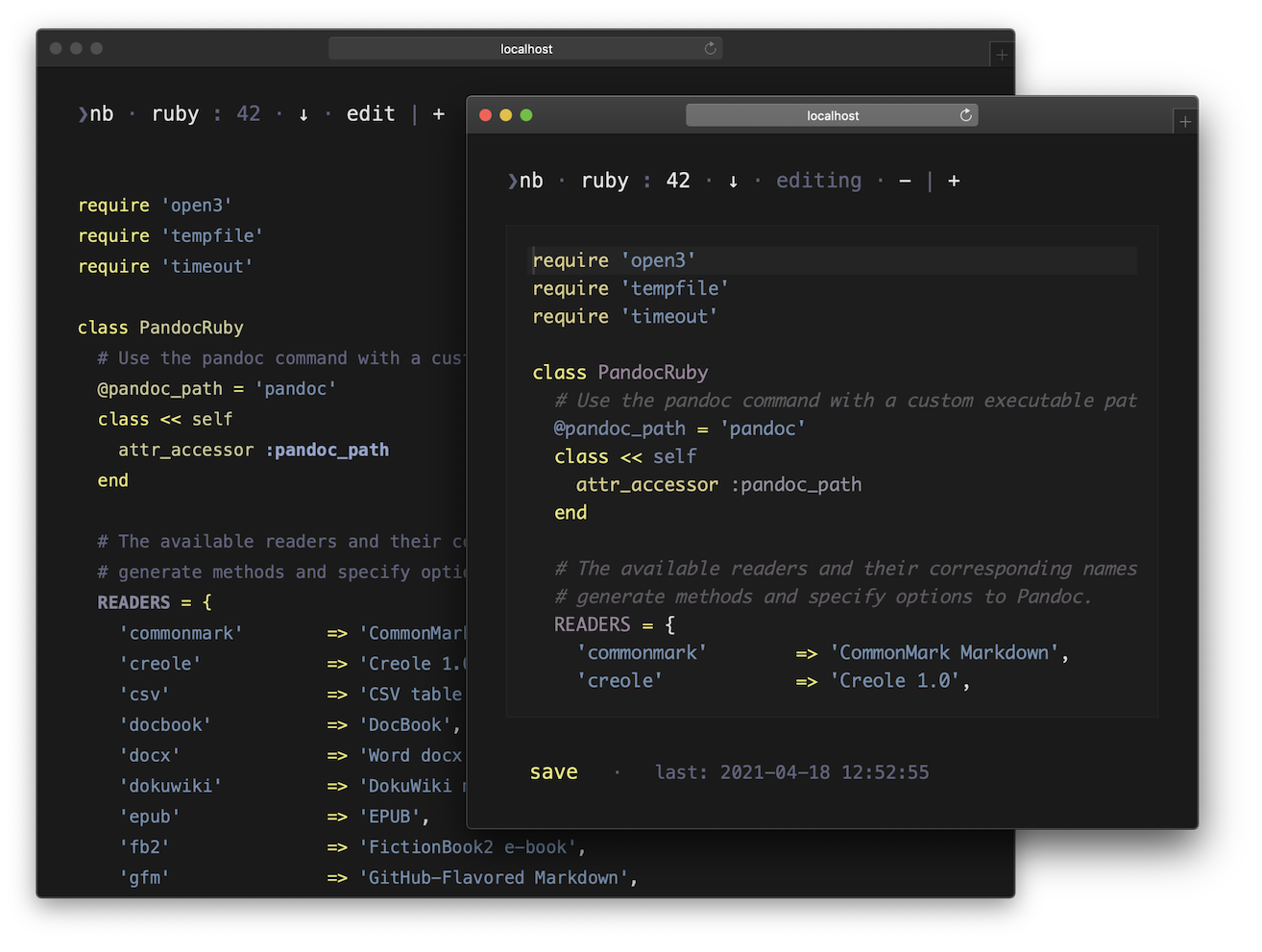Open a new tab in the front window
This screenshot has height=952, width=1262.
(x=1185, y=122)
